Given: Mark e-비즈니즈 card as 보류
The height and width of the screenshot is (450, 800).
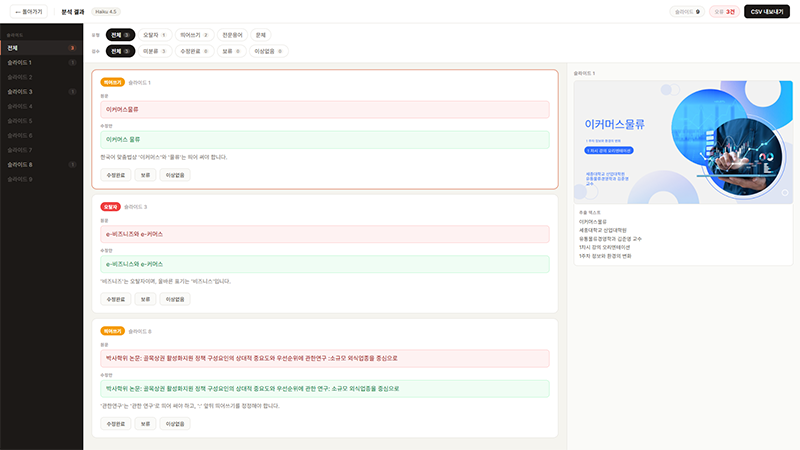Looking at the screenshot, I should 145,299.
